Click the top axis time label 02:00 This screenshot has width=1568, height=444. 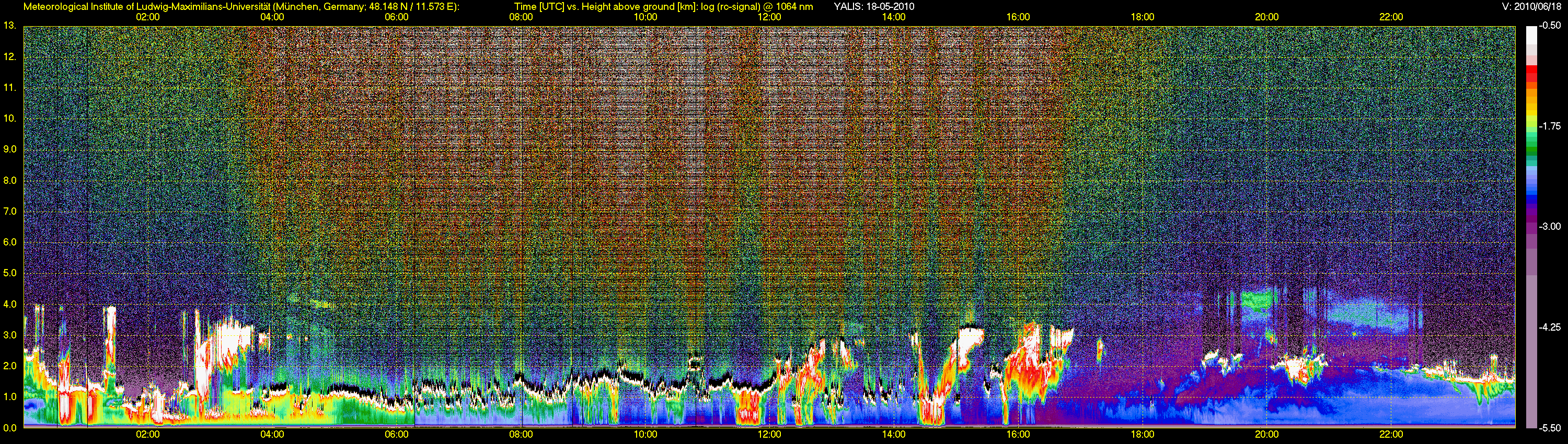(148, 17)
